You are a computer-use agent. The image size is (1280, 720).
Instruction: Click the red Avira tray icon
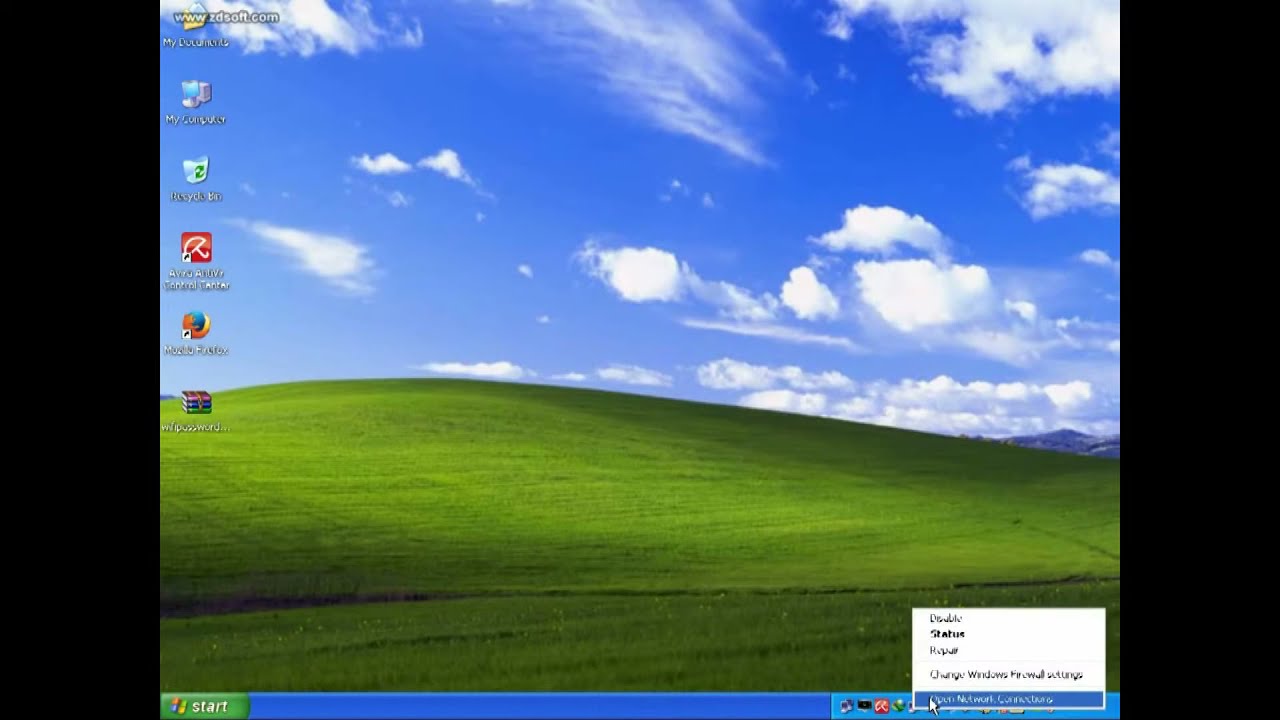coord(882,706)
